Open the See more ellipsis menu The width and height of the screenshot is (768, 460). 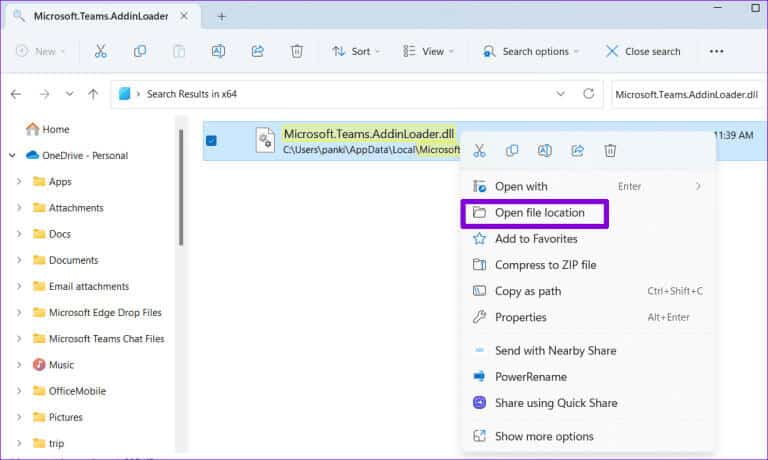[x=716, y=51]
